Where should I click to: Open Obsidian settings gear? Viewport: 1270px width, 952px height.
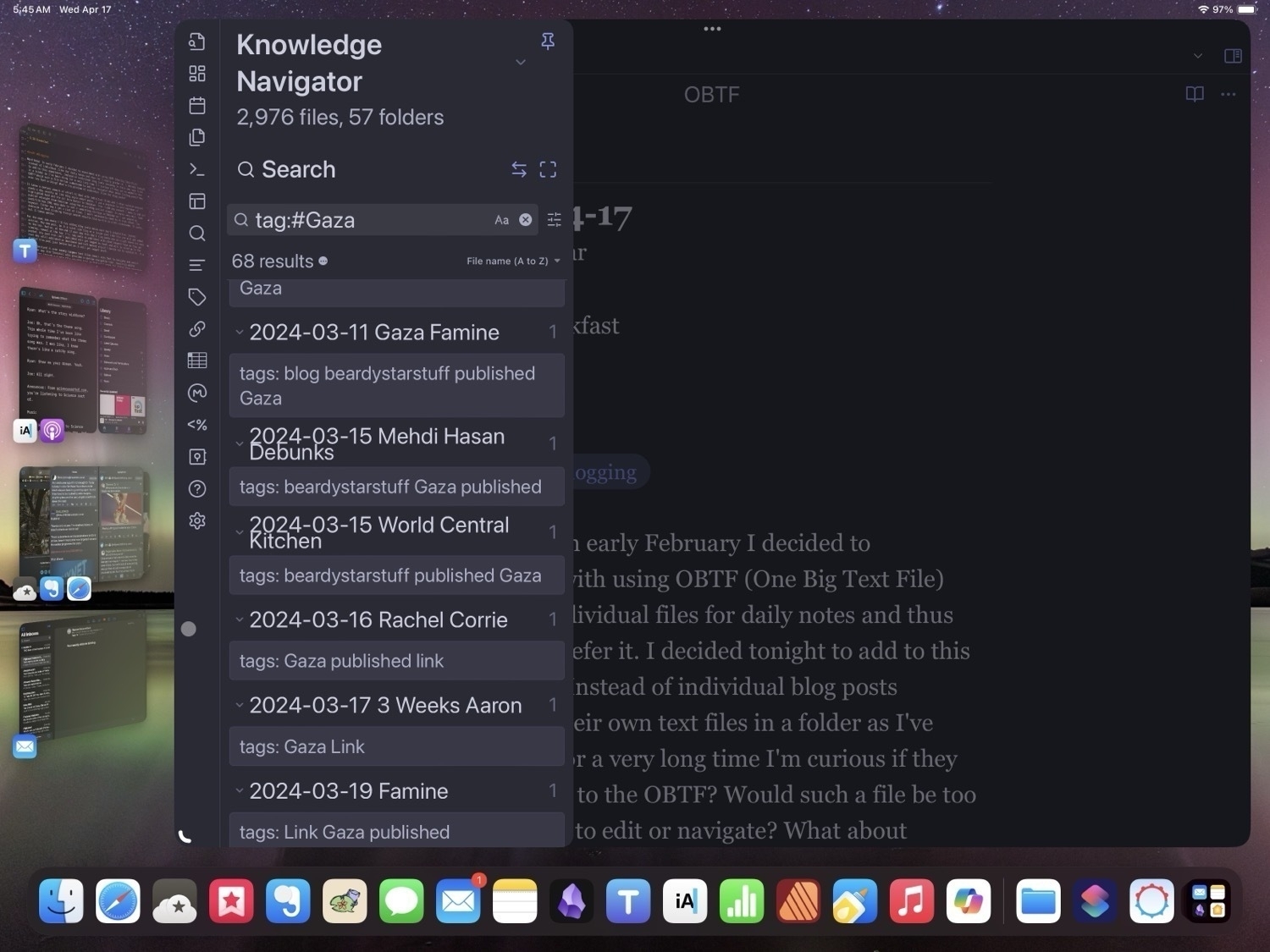point(197,520)
